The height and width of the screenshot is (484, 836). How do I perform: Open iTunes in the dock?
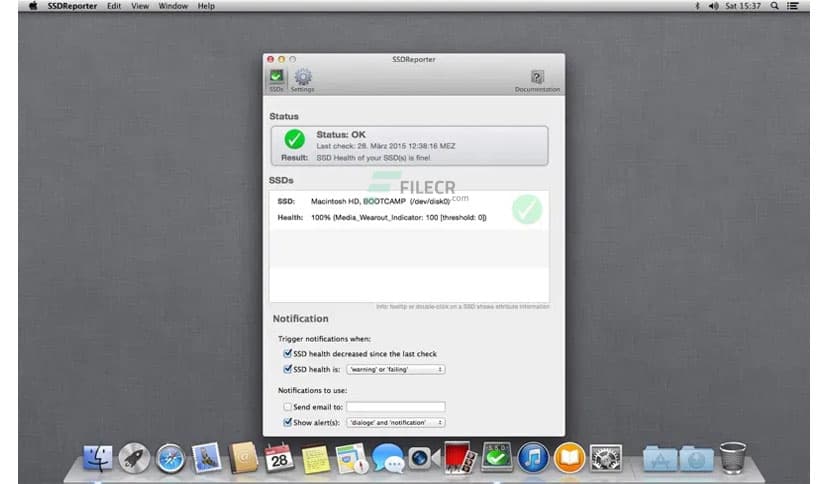[533, 458]
